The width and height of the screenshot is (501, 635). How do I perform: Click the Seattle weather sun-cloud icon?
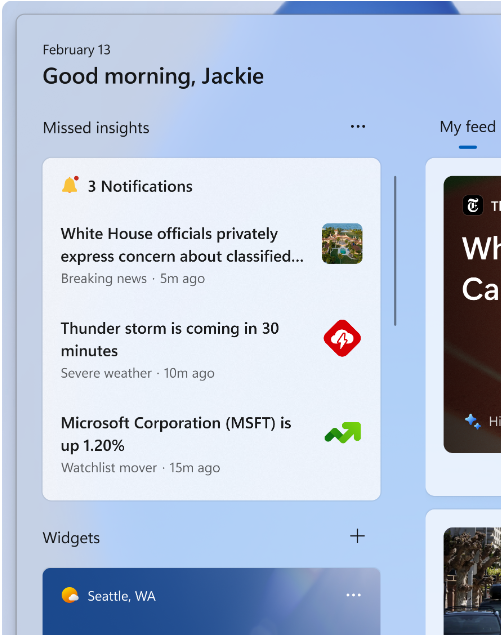[70, 595]
